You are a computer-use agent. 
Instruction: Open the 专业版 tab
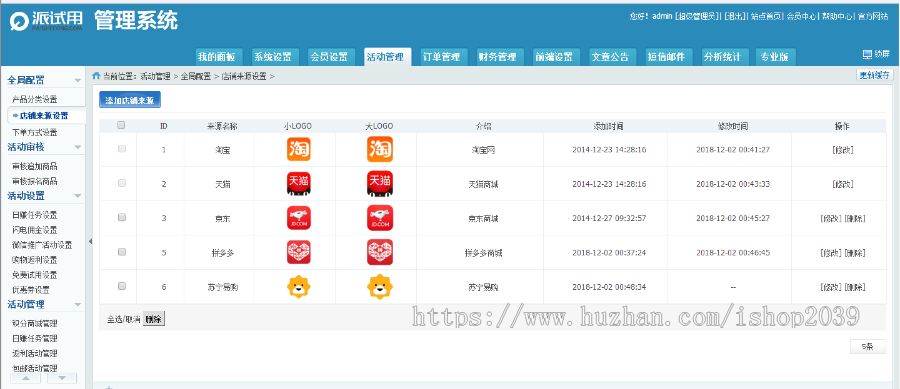coord(775,57)
